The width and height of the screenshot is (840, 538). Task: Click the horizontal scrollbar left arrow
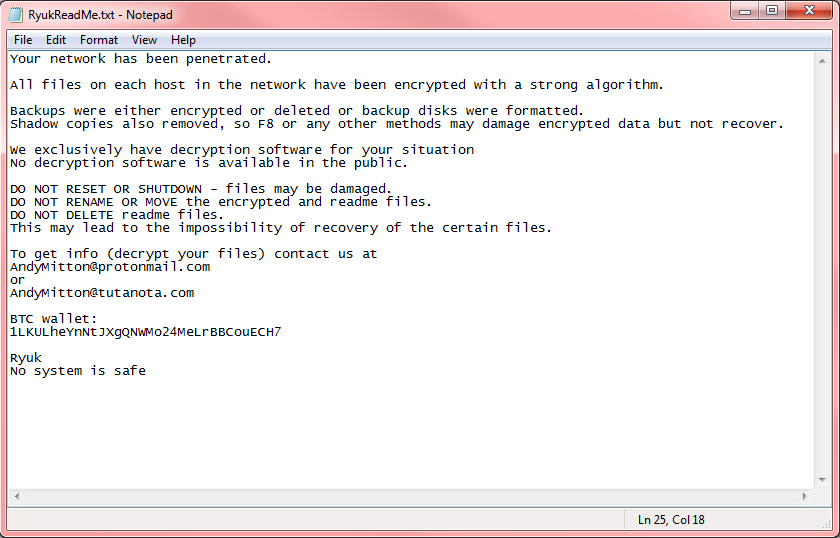tap(17, 496)
